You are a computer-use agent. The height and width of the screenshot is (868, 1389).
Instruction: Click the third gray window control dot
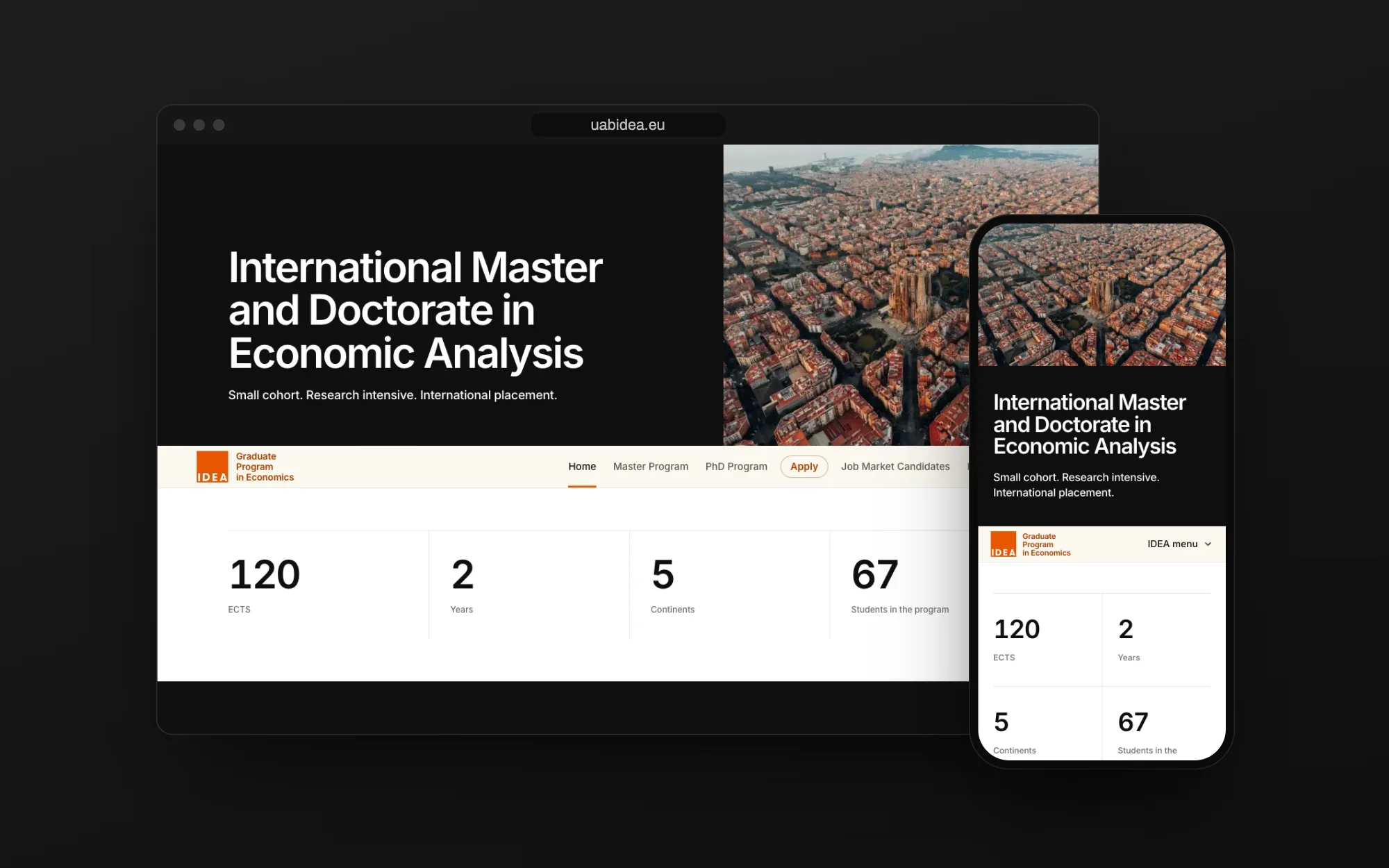coord(219,125)
